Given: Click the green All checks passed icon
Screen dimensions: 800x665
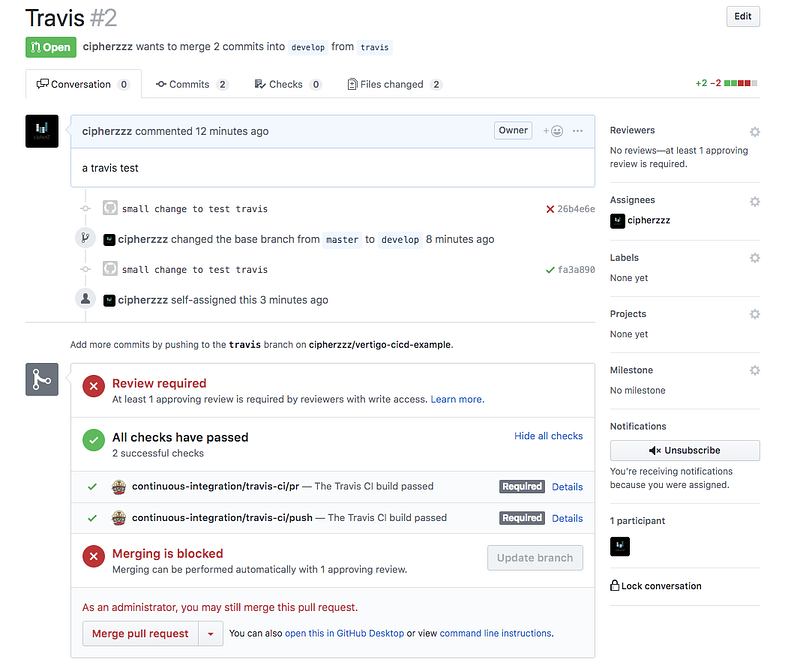Looking at the screenshot, I should coord(94,440).
